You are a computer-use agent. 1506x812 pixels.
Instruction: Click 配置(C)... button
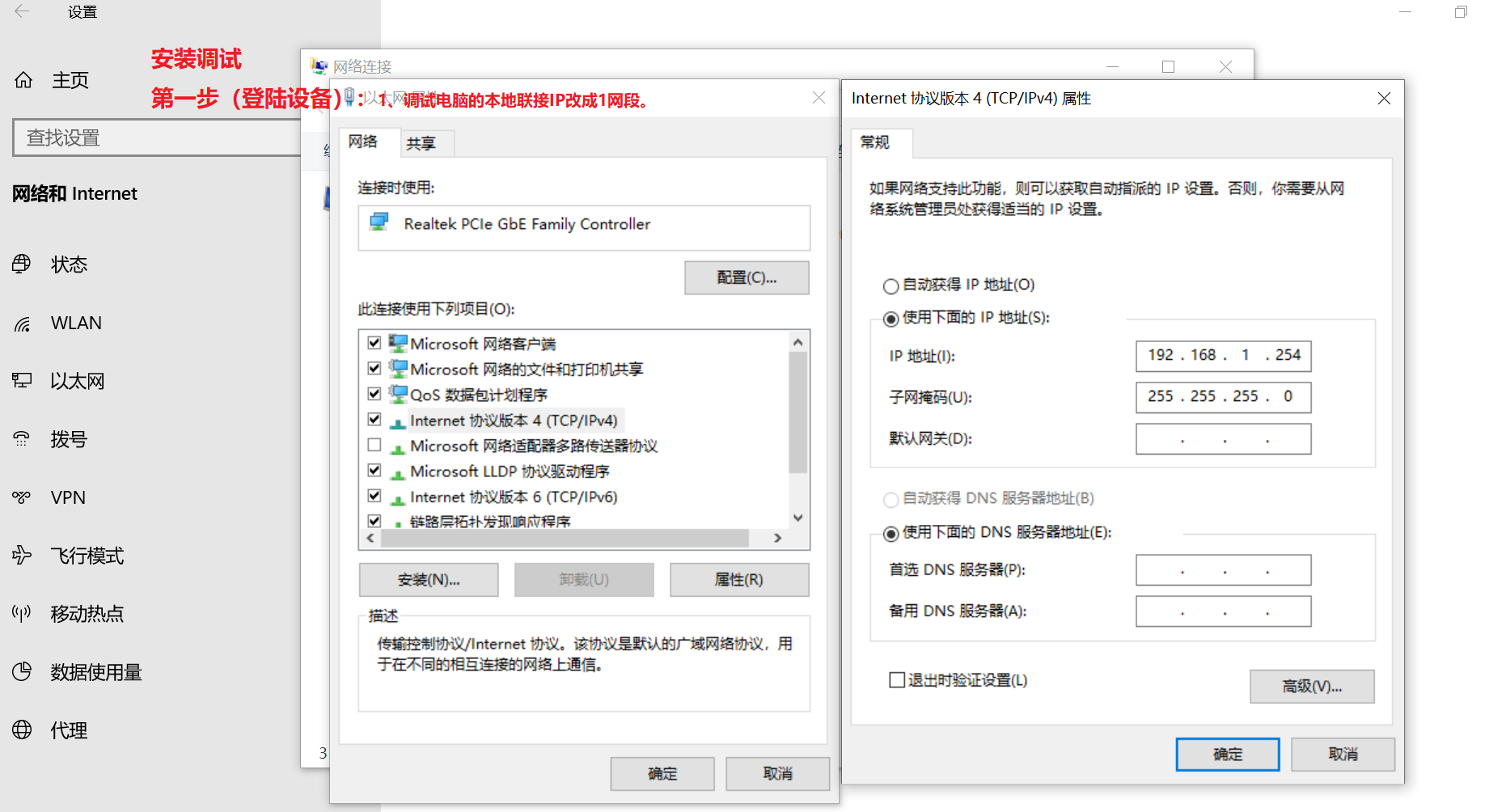747,277
